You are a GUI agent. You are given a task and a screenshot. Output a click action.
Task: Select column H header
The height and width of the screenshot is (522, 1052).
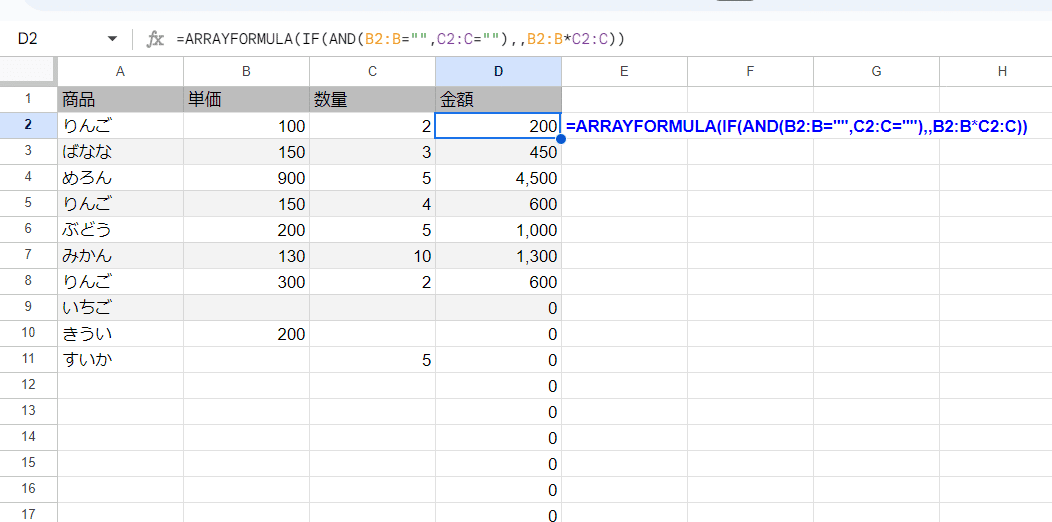point(996,72)
